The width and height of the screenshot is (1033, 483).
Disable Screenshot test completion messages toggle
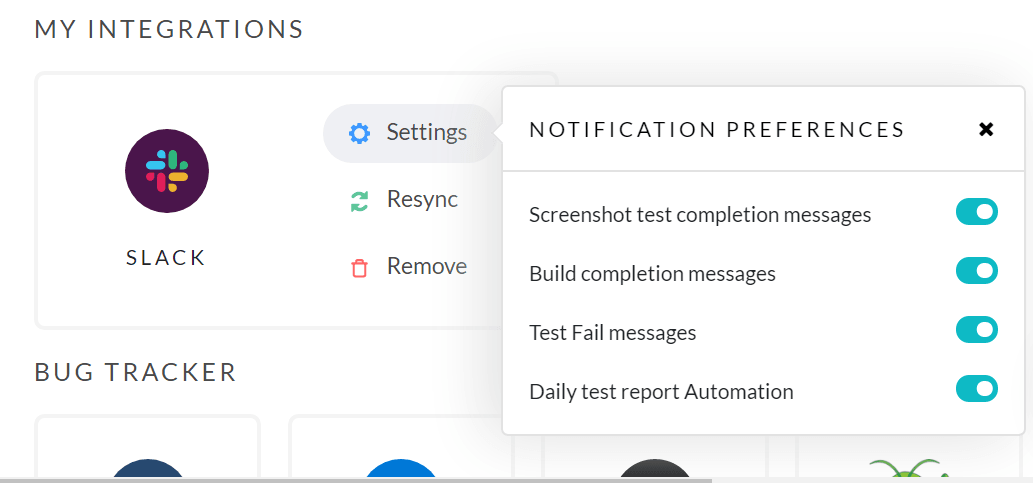click(x=976, y=212)
